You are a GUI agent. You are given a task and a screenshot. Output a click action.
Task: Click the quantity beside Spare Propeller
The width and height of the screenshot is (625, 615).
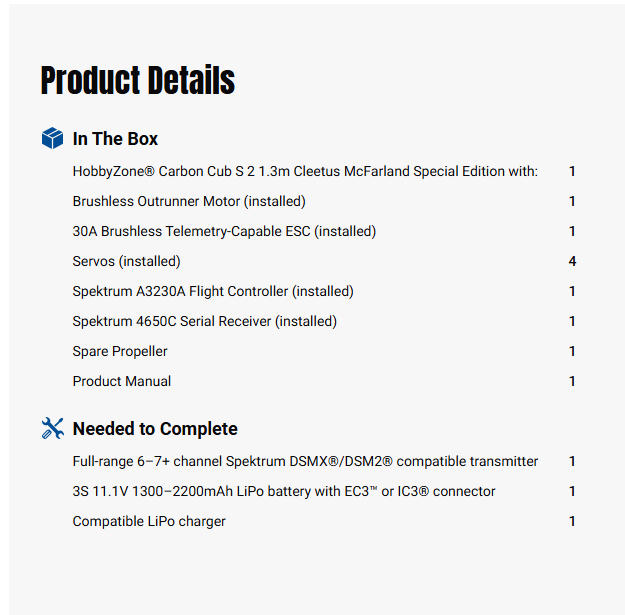573,351
